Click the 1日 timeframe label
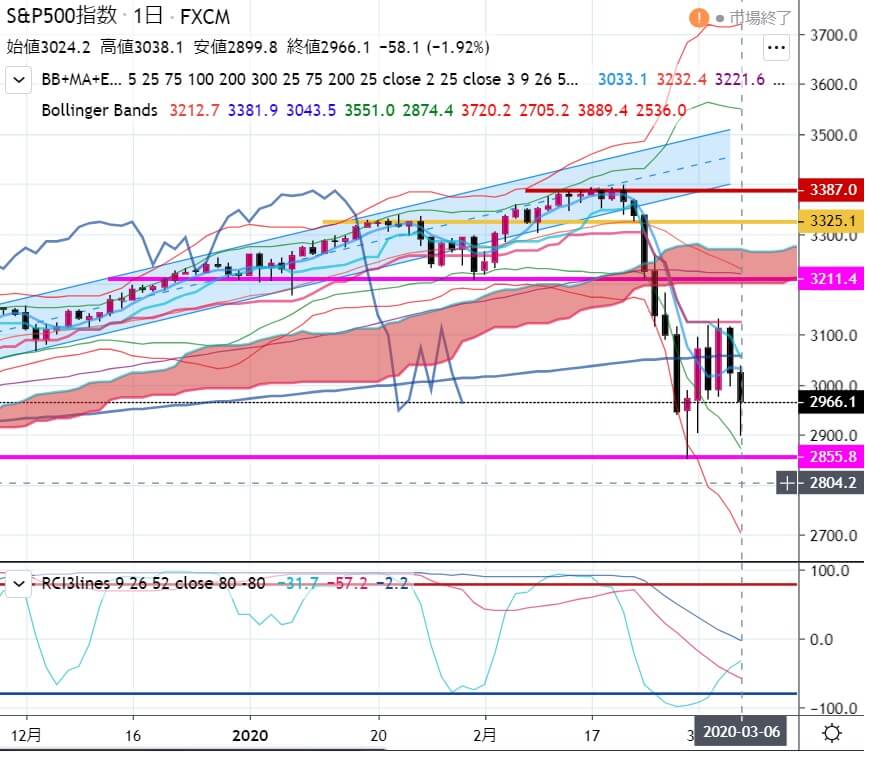 coord(148,16)
